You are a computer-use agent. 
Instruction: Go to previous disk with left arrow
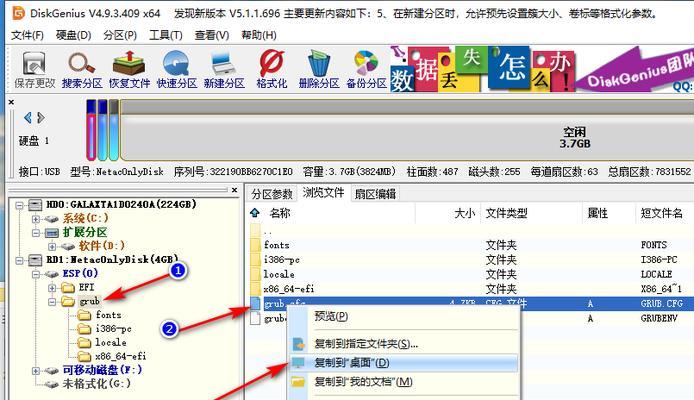click(27, 118)
